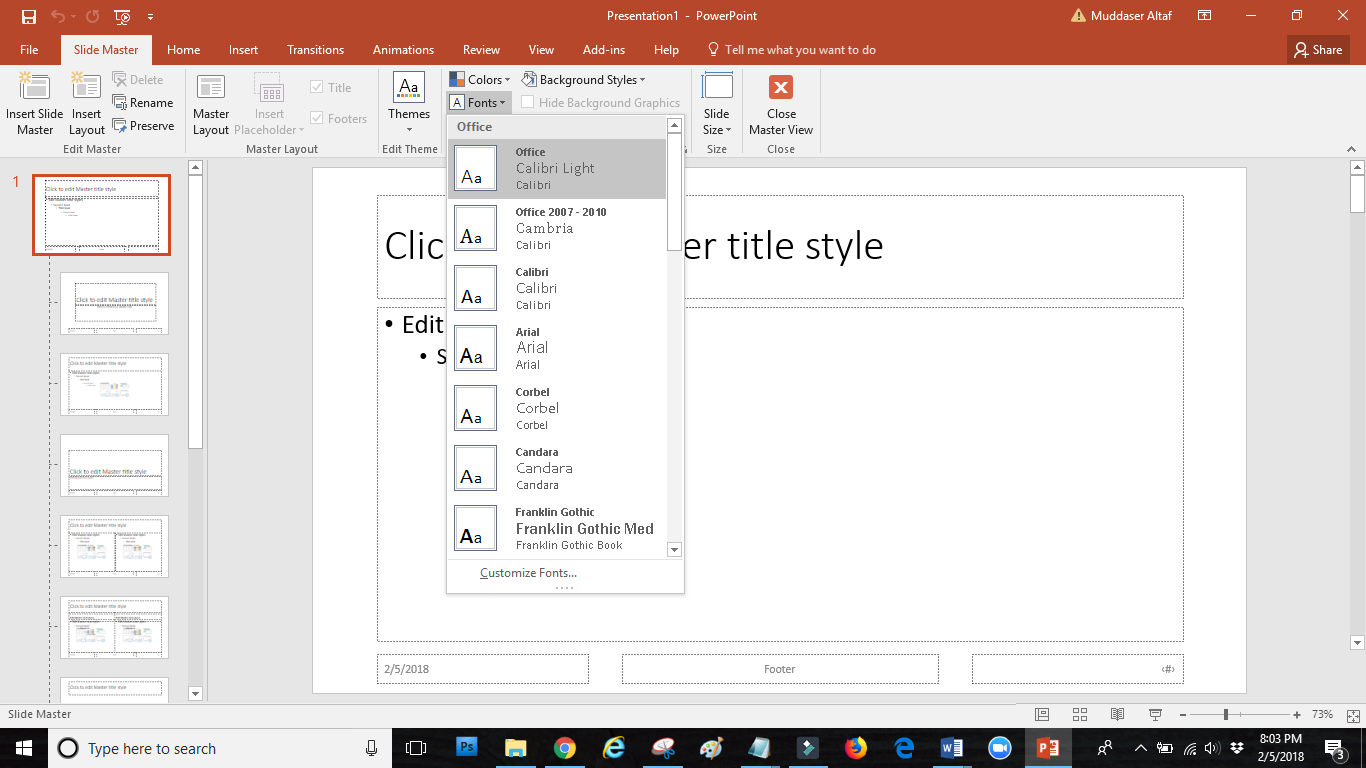Click Close Master View button
1366x768 pixels.
click(x=781, y=104)
